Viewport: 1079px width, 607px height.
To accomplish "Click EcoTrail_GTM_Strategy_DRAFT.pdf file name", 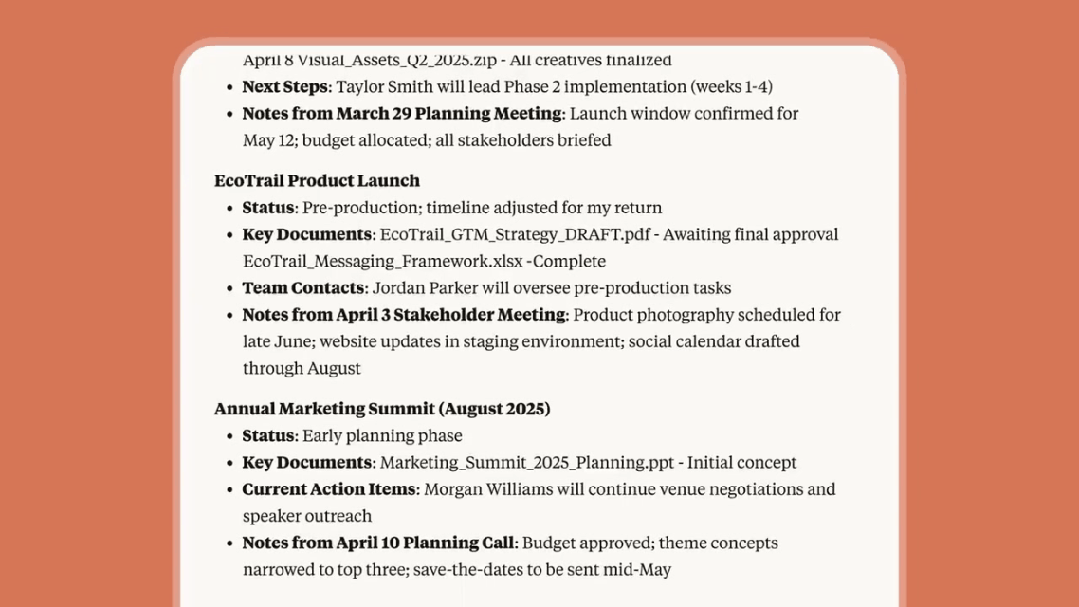I will (515, 235).
